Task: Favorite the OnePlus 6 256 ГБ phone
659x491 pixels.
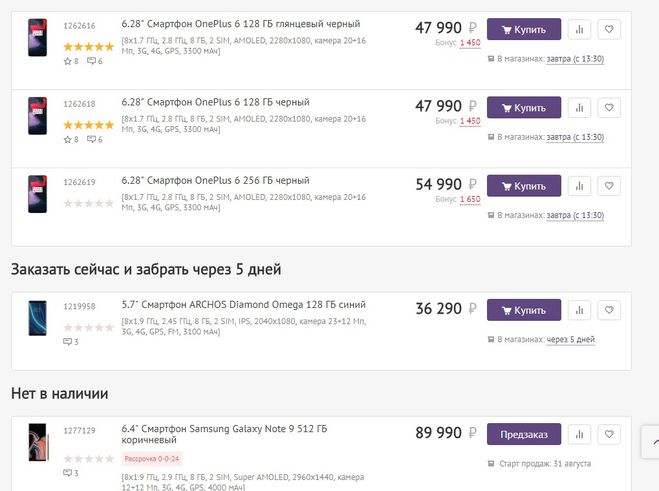Action: pos(609,186)
